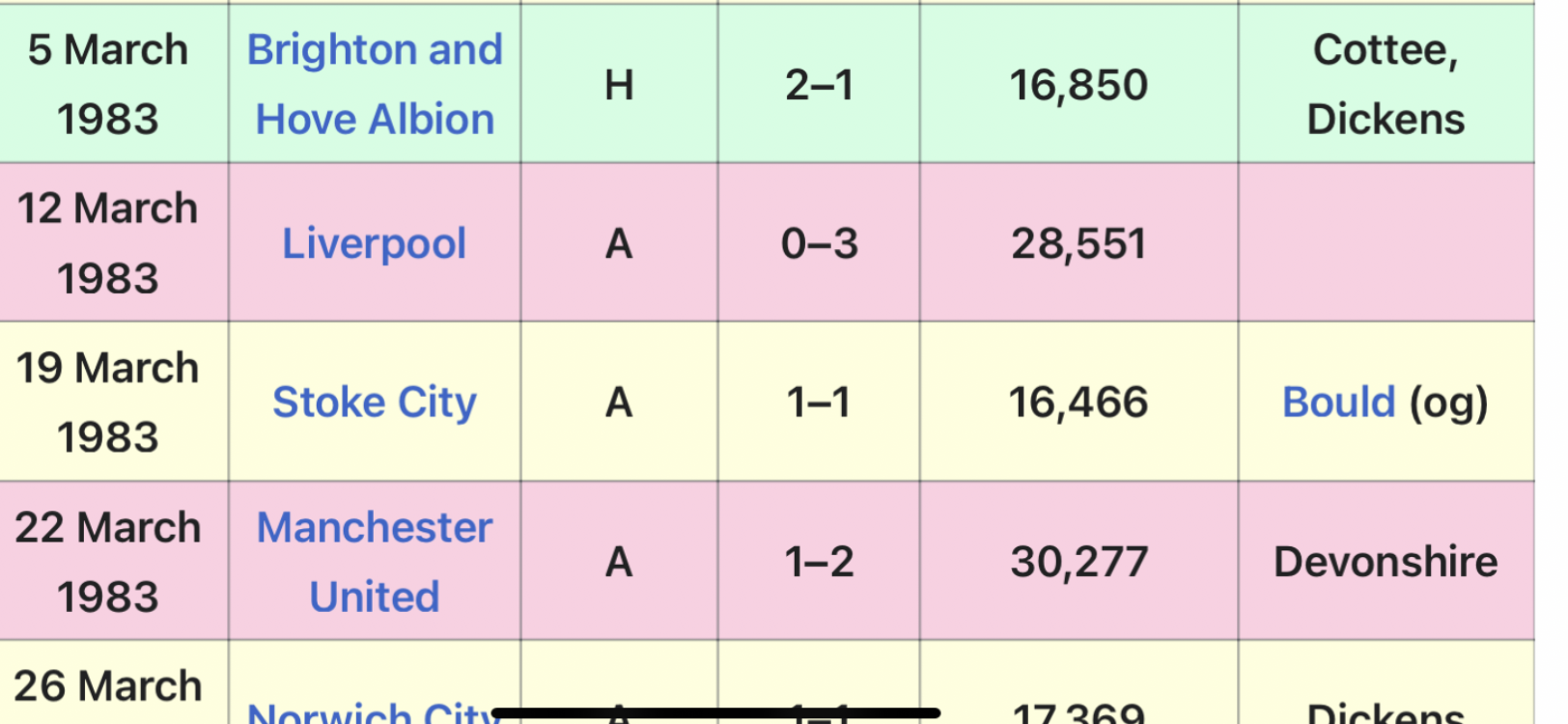The image size is (1568, 724).
Task: Click the 16,466 attendance cell
Action: 1078,402
